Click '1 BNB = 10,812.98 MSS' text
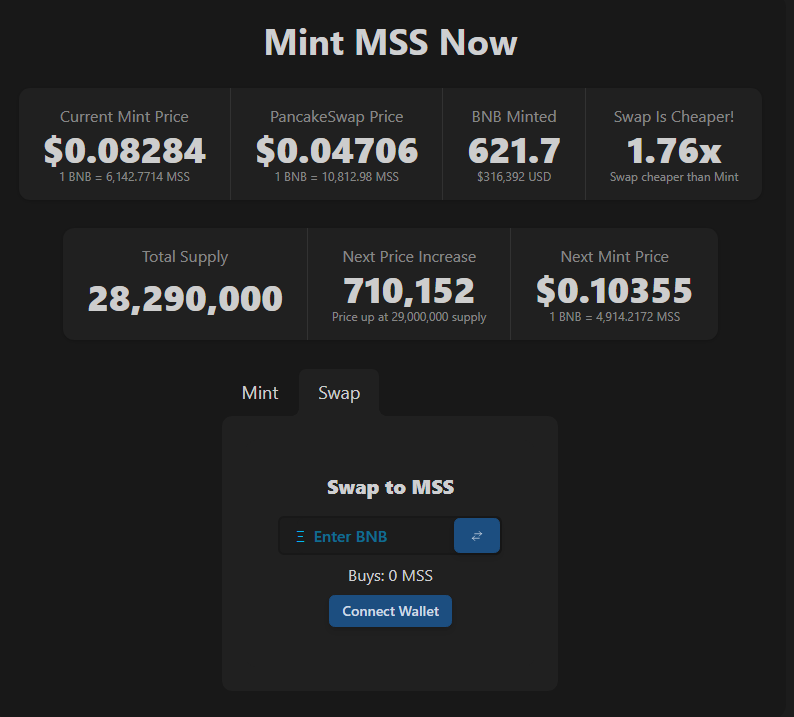 pos(337,177)
